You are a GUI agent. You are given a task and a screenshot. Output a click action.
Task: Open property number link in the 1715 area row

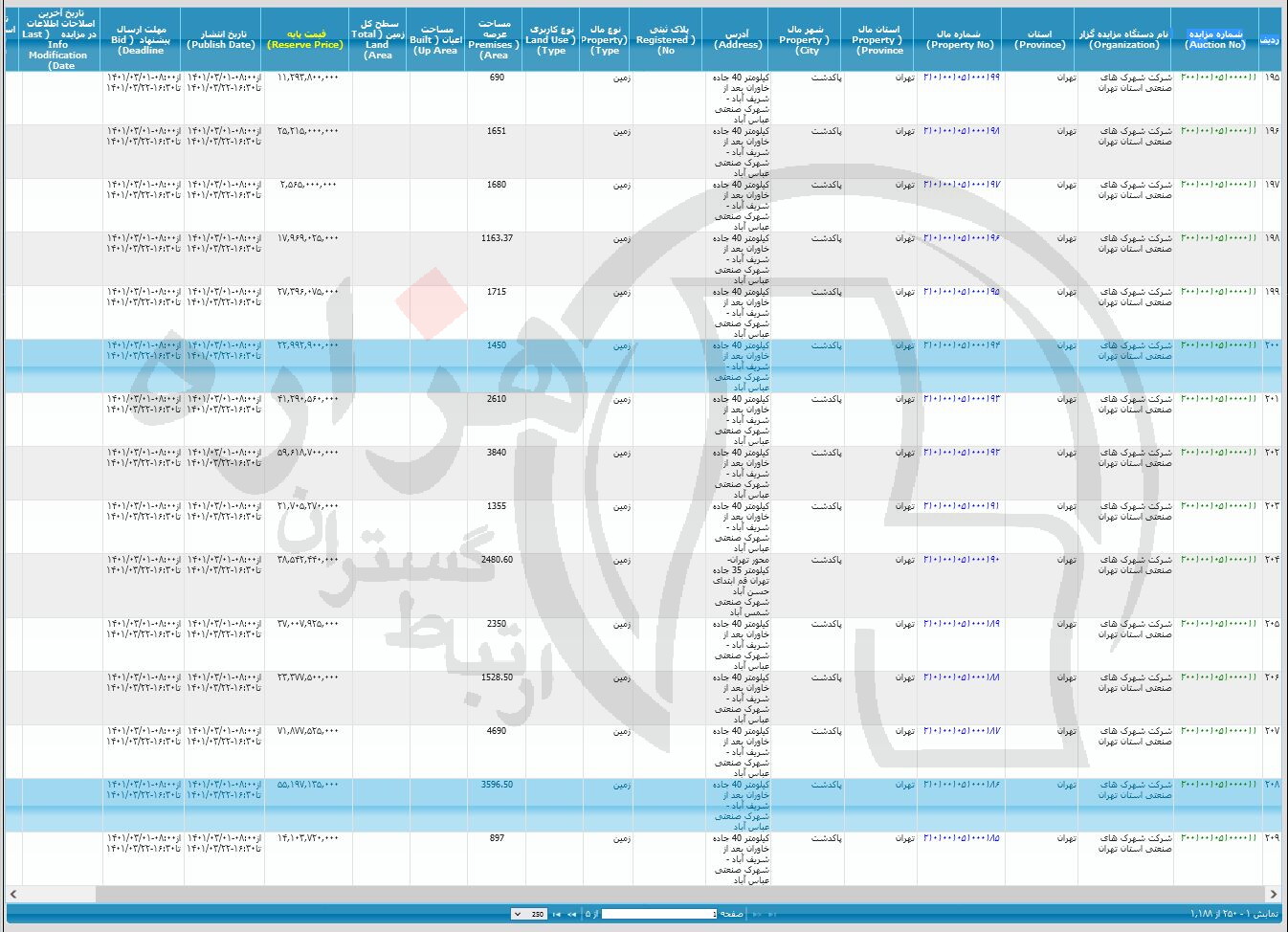tap(962, 291)
